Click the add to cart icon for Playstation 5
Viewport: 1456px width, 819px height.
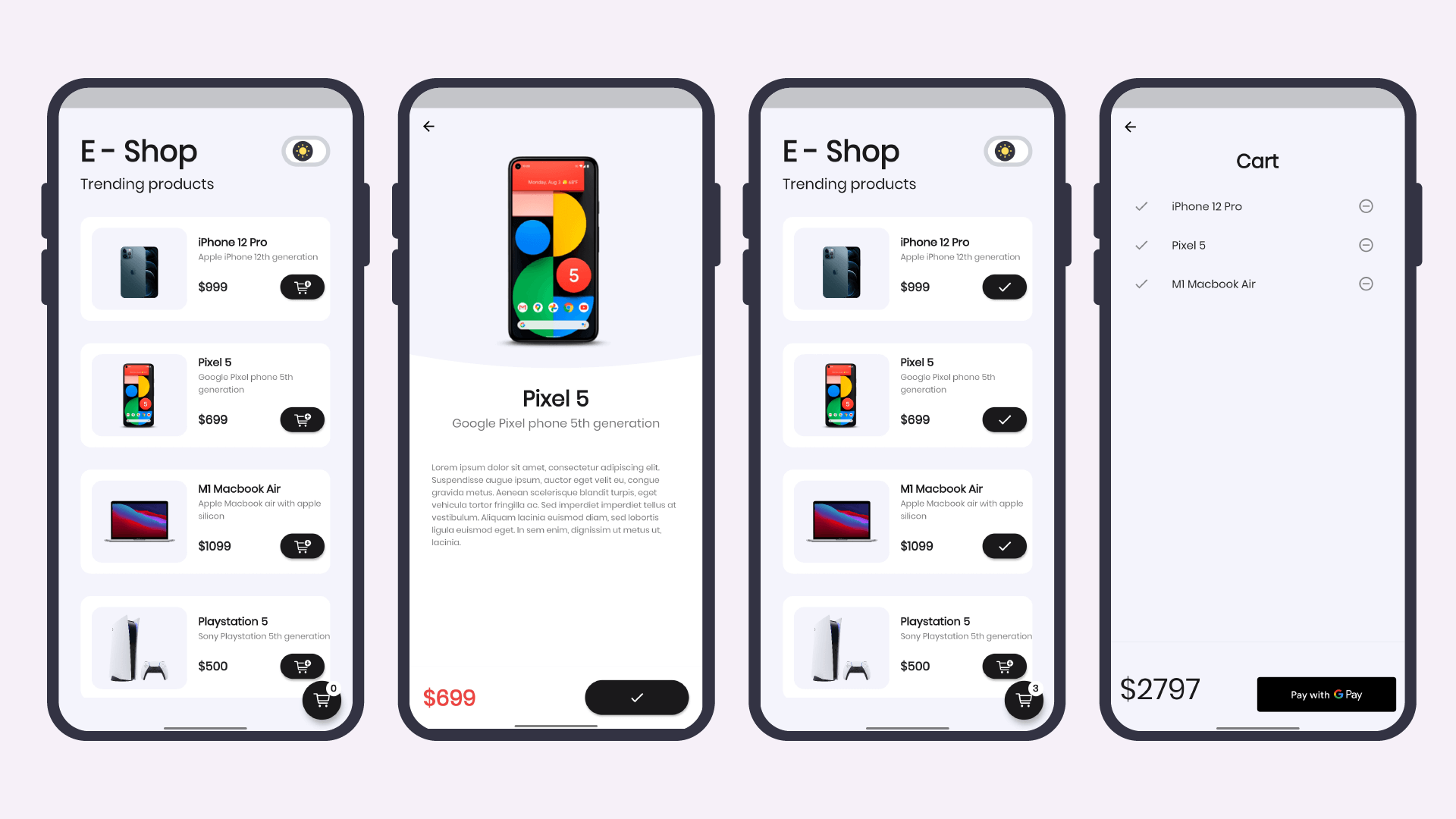coord(302,666)
